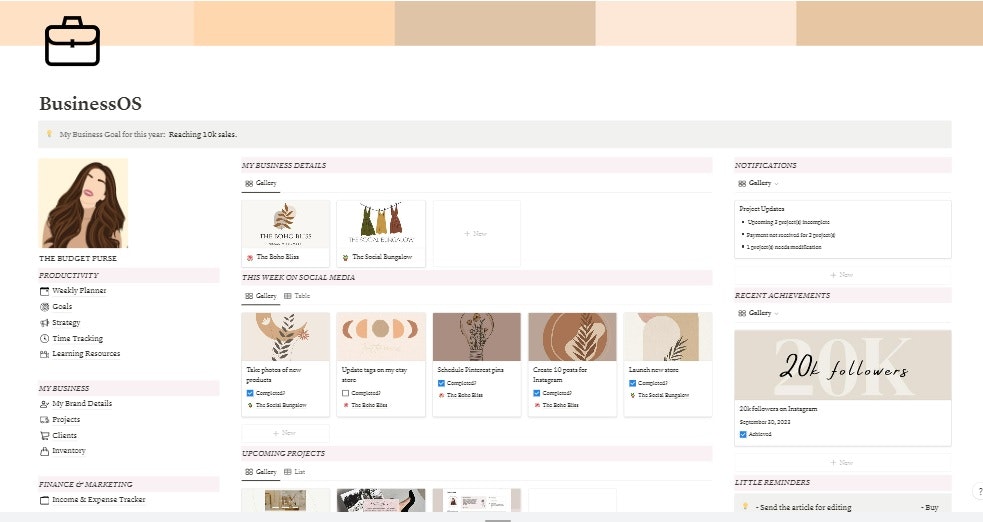Open the Strategy page link
The width and height of the screenshot is (983, 522).
click(x=66, y=323)
